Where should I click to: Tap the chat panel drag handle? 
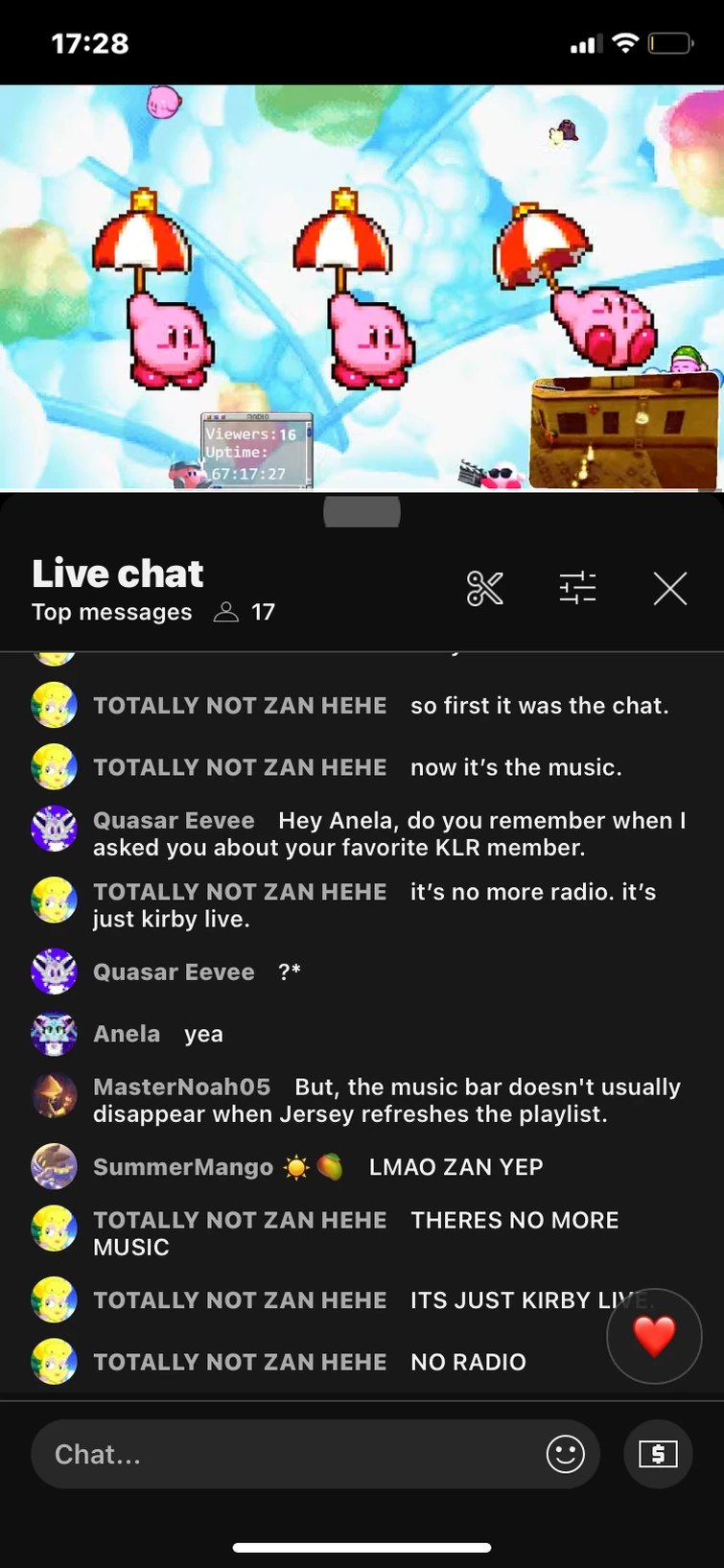pos(362,512)
